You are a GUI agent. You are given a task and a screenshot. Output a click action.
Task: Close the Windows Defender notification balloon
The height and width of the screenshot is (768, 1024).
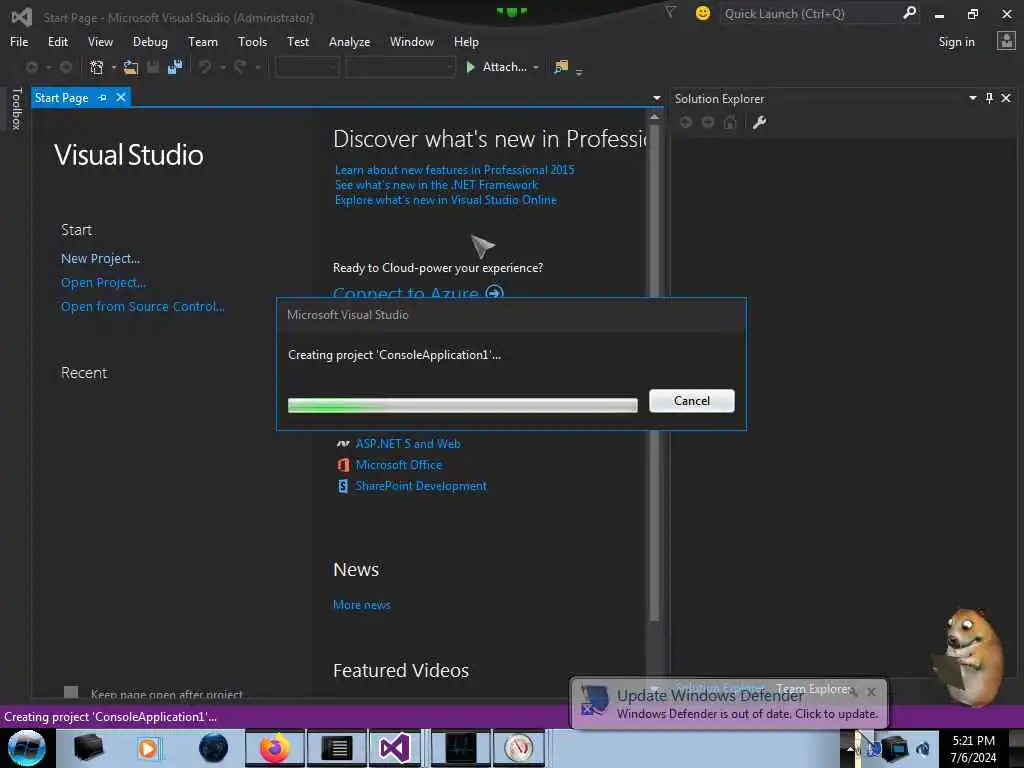871,691
